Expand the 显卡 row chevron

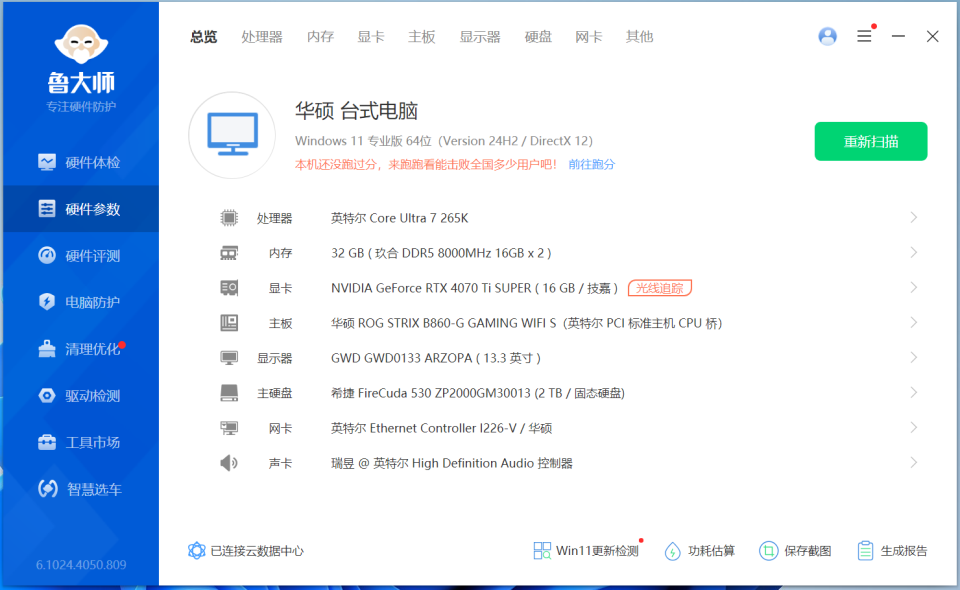[913, 288]
